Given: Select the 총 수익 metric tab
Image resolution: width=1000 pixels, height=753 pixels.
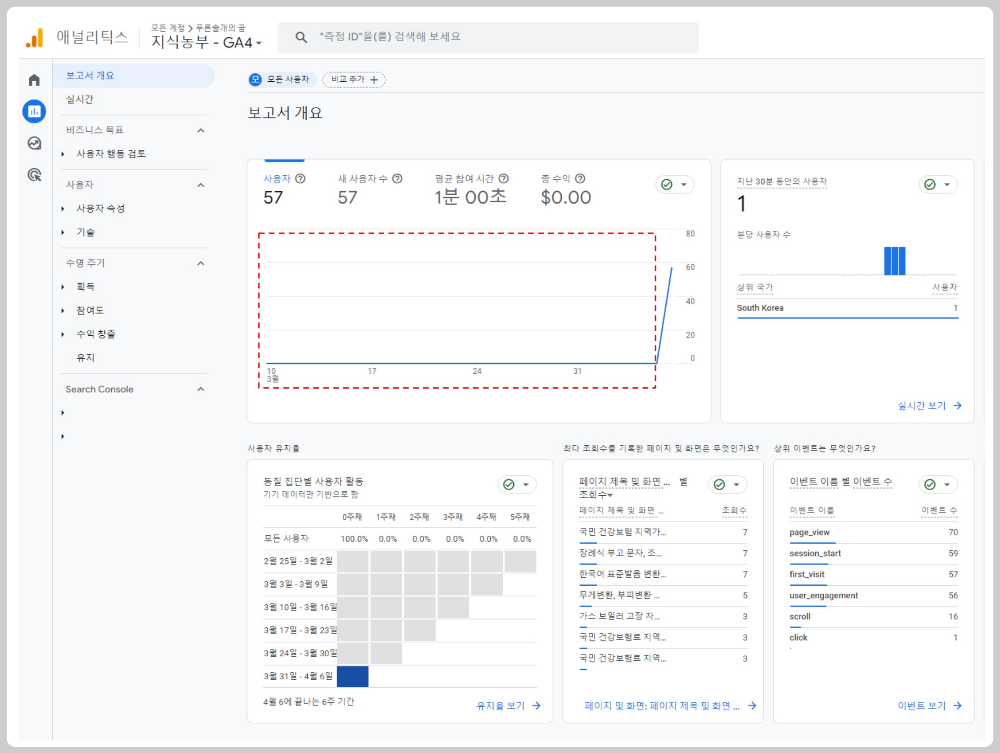Looking at the screenshot, I should tap(566, 189).
